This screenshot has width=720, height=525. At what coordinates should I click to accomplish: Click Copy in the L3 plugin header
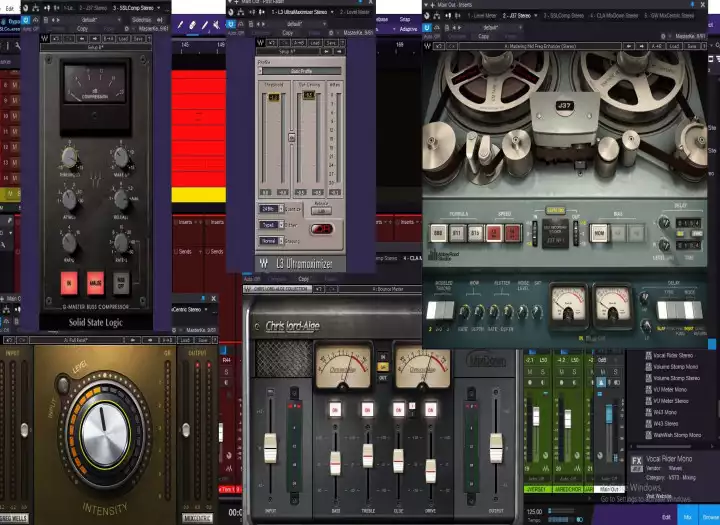tap(287, 33)
